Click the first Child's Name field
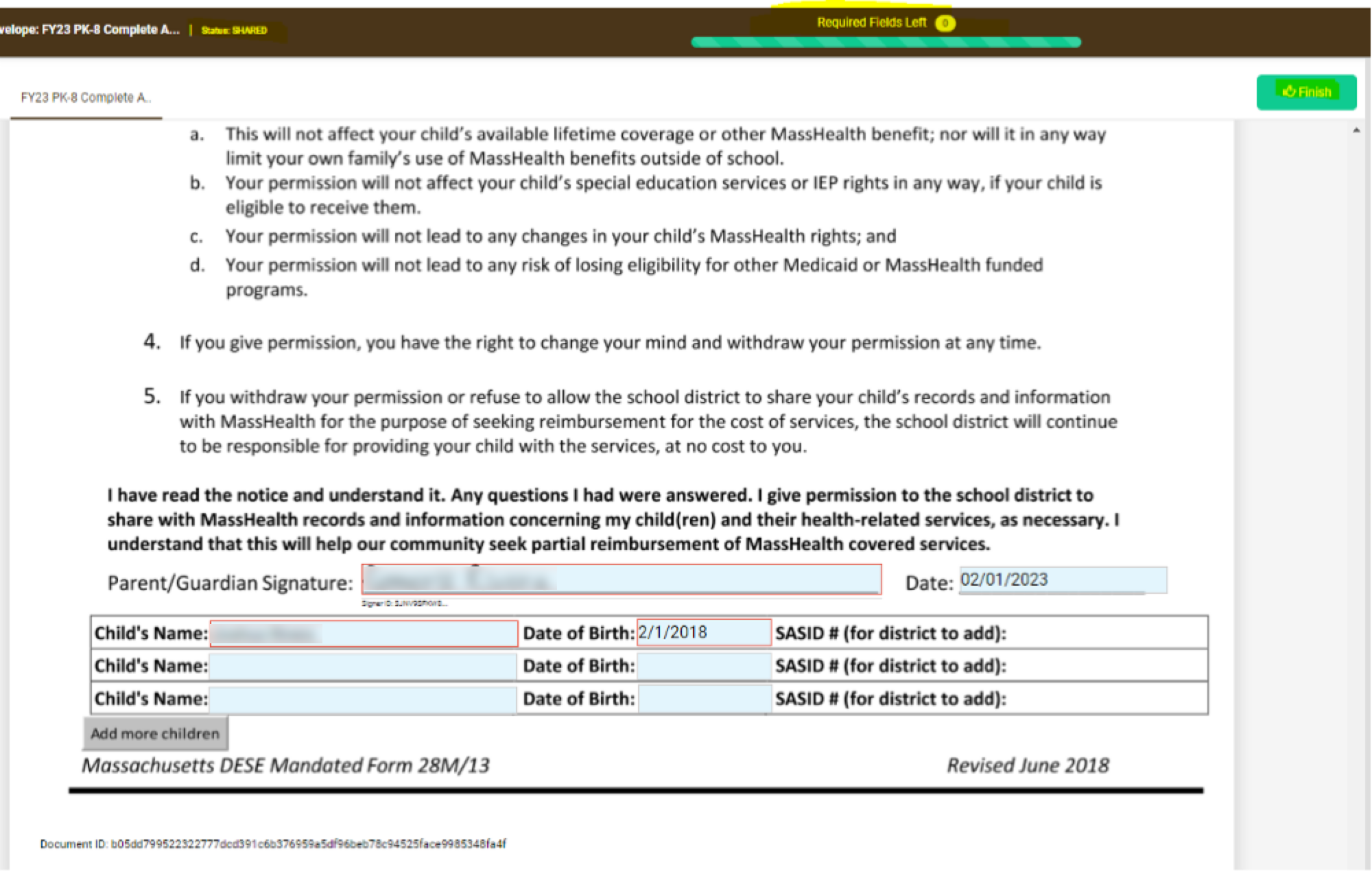The image size is (1372, 871). click(364, 633)
